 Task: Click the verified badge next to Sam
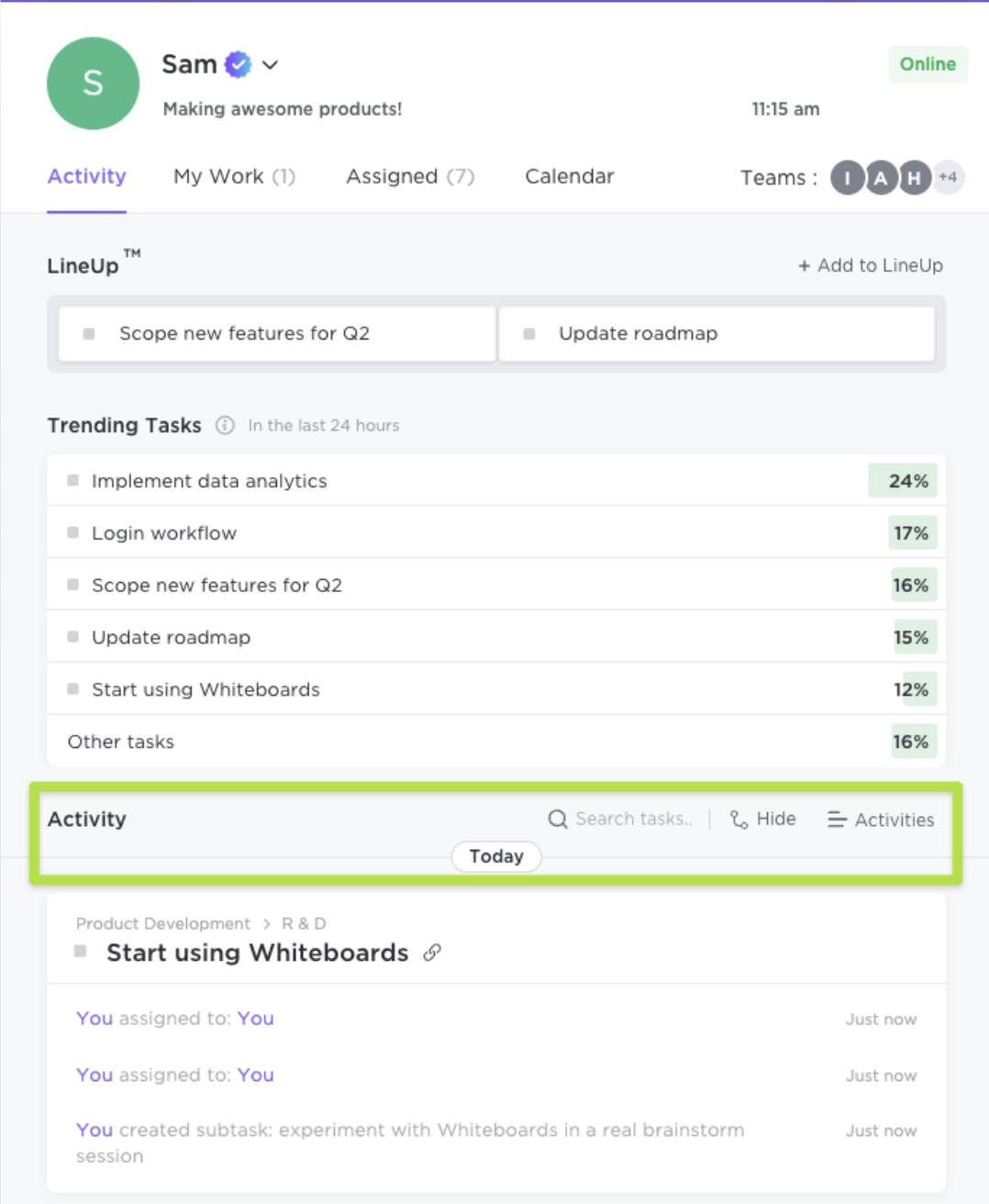coord(239,64)
